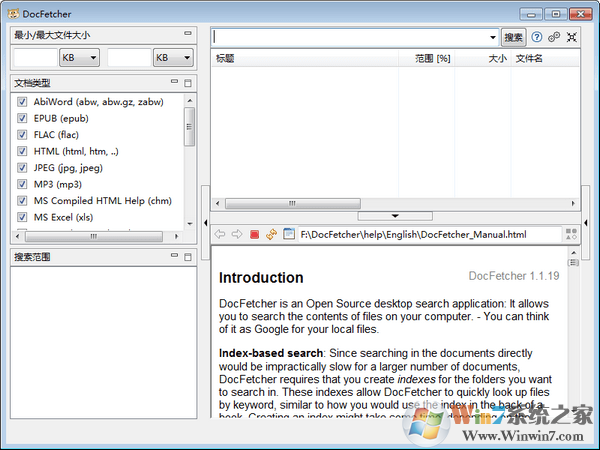The width and height of the screenshot is (600, 450).
Task: Expand the search history dropdown arrow
Action: pos(492,38)
